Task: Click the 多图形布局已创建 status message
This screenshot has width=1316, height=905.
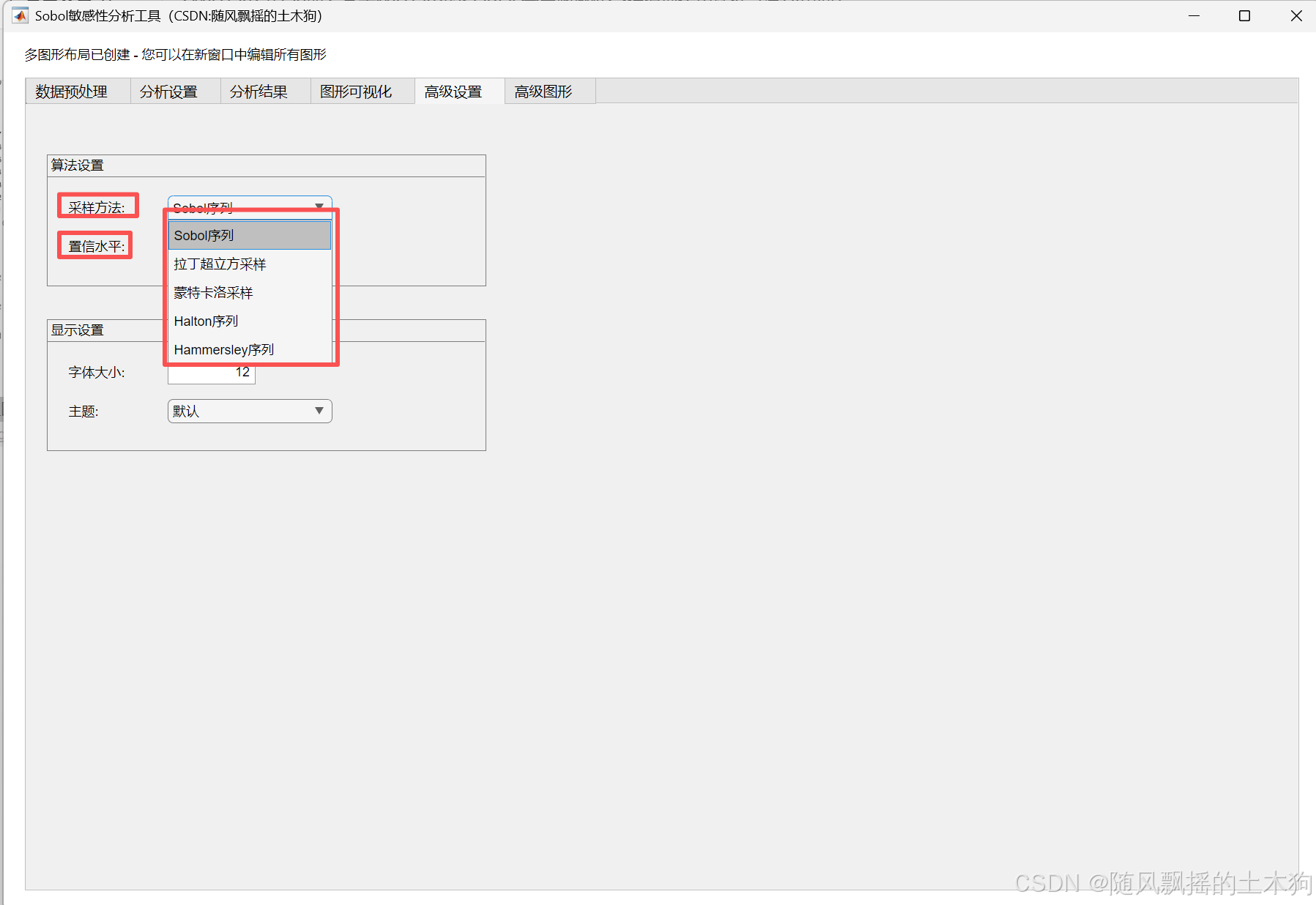Action: (176, 55)
